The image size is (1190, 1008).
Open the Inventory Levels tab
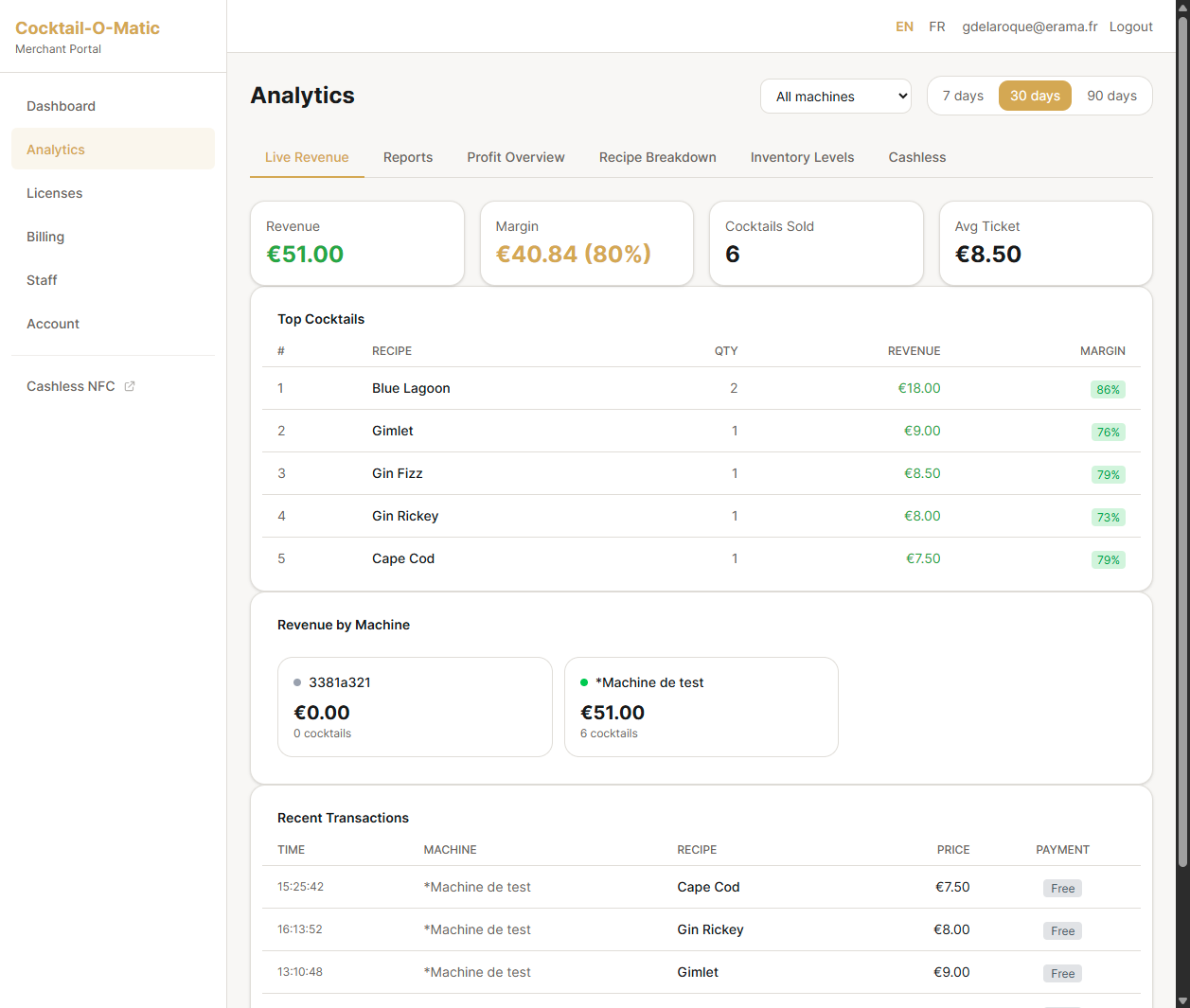tap(803, 157)
